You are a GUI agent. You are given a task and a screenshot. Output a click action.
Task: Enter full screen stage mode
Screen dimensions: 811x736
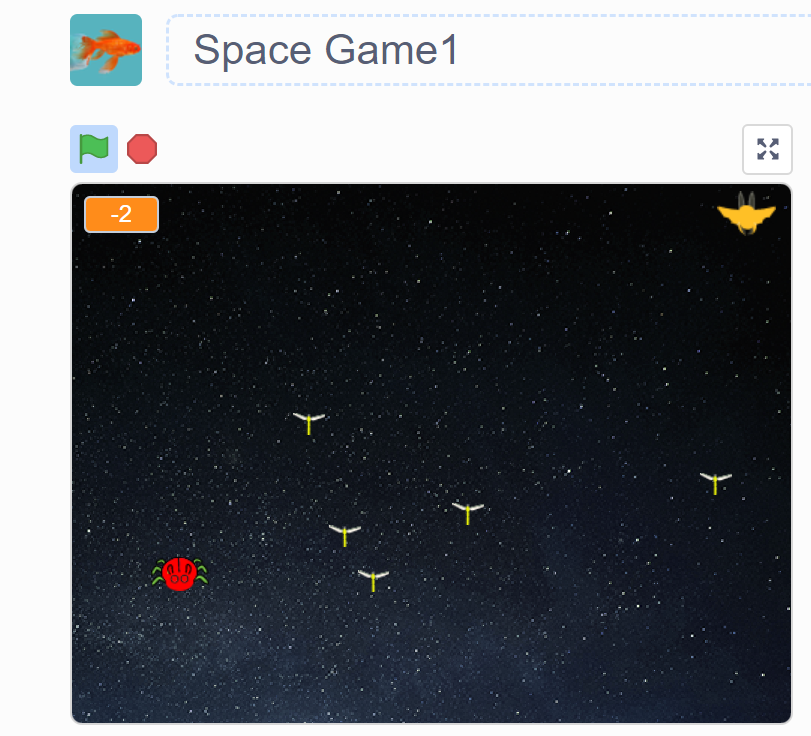pos(767,149)
